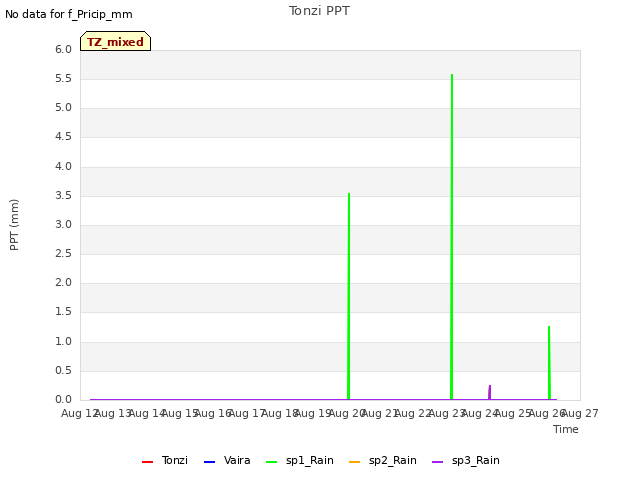Viewport: 640px width, 480px height.
Task: Click the 6.0 y-axis tick label
Action: [63, 49]
